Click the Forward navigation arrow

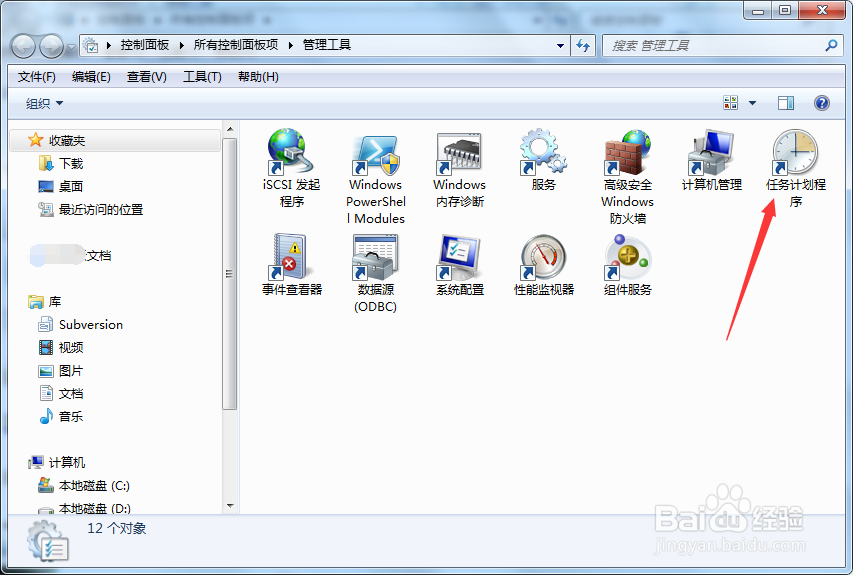coord(52,46)
